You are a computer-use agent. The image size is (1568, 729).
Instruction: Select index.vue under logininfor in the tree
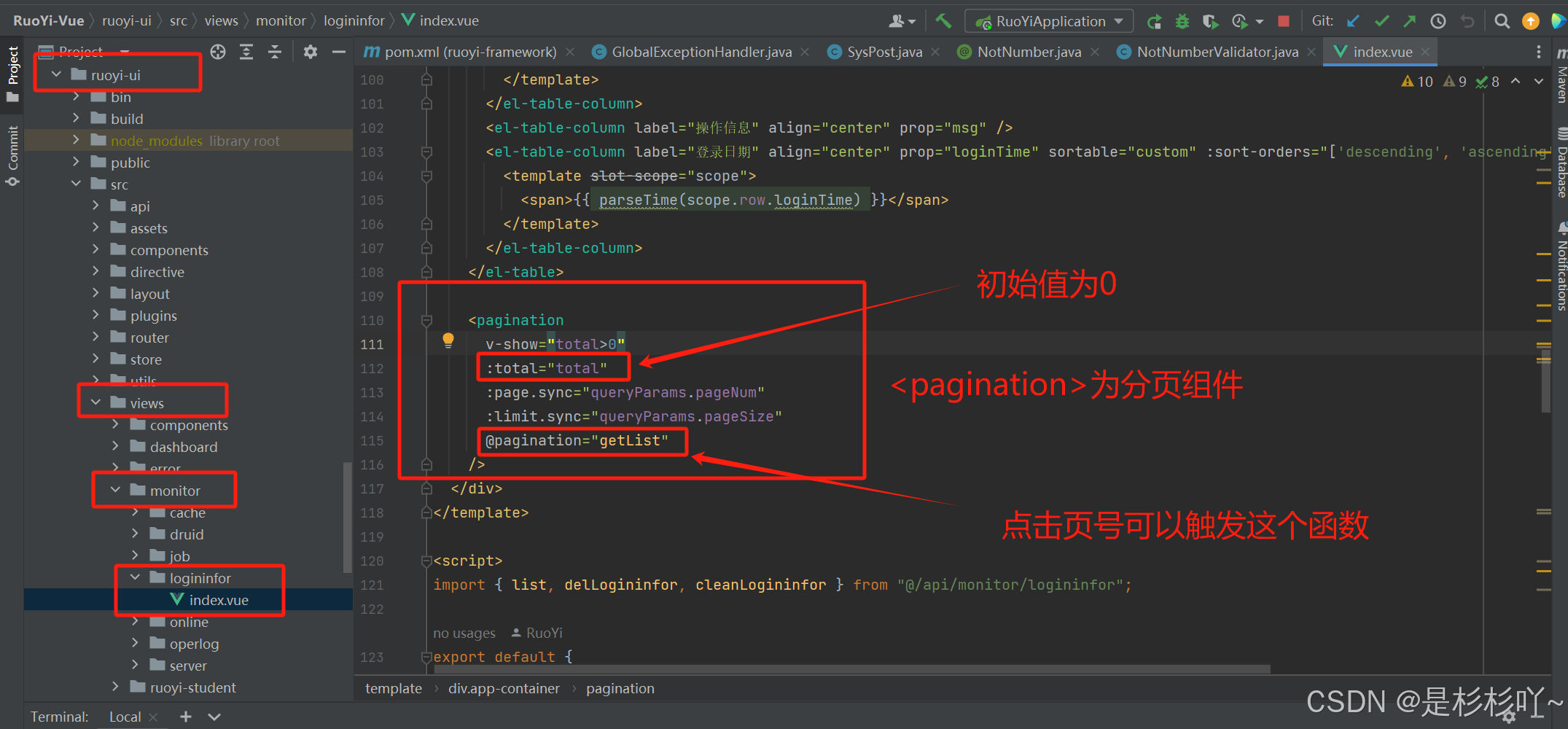(219, 599)
